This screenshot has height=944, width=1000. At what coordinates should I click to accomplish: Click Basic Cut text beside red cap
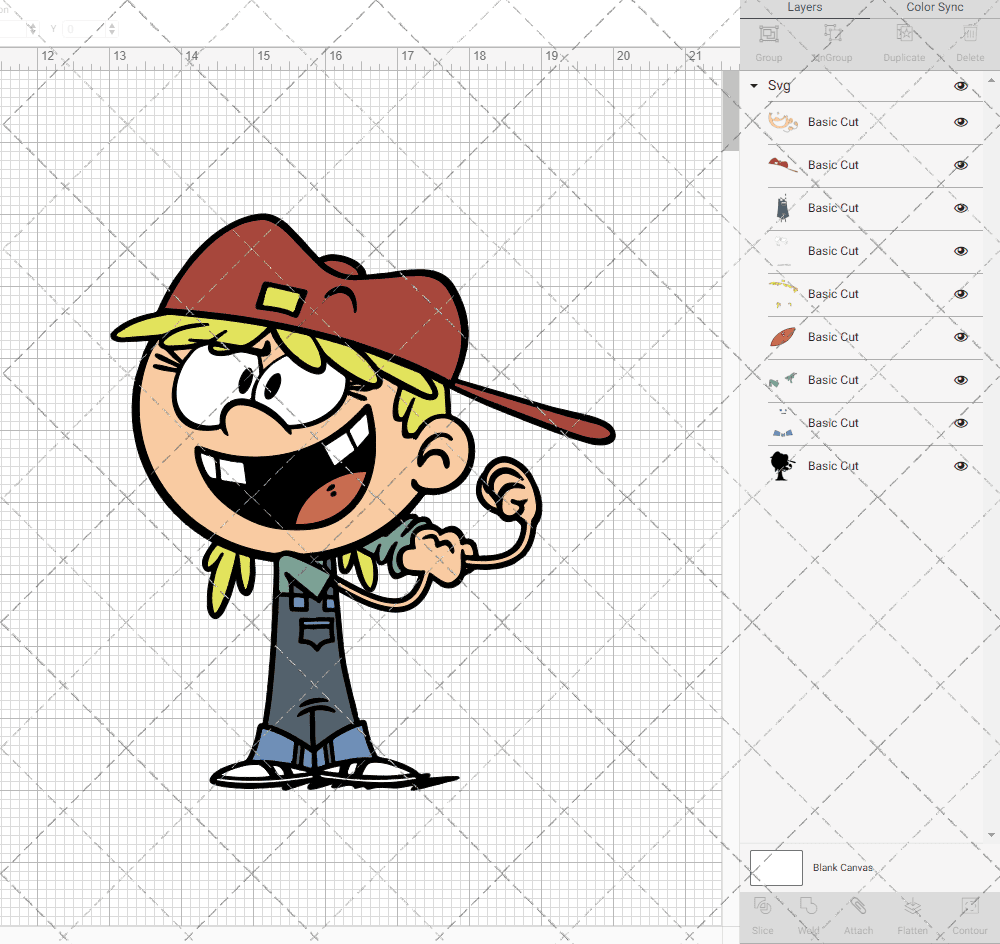pyautogui.click(x=833, y=165)
